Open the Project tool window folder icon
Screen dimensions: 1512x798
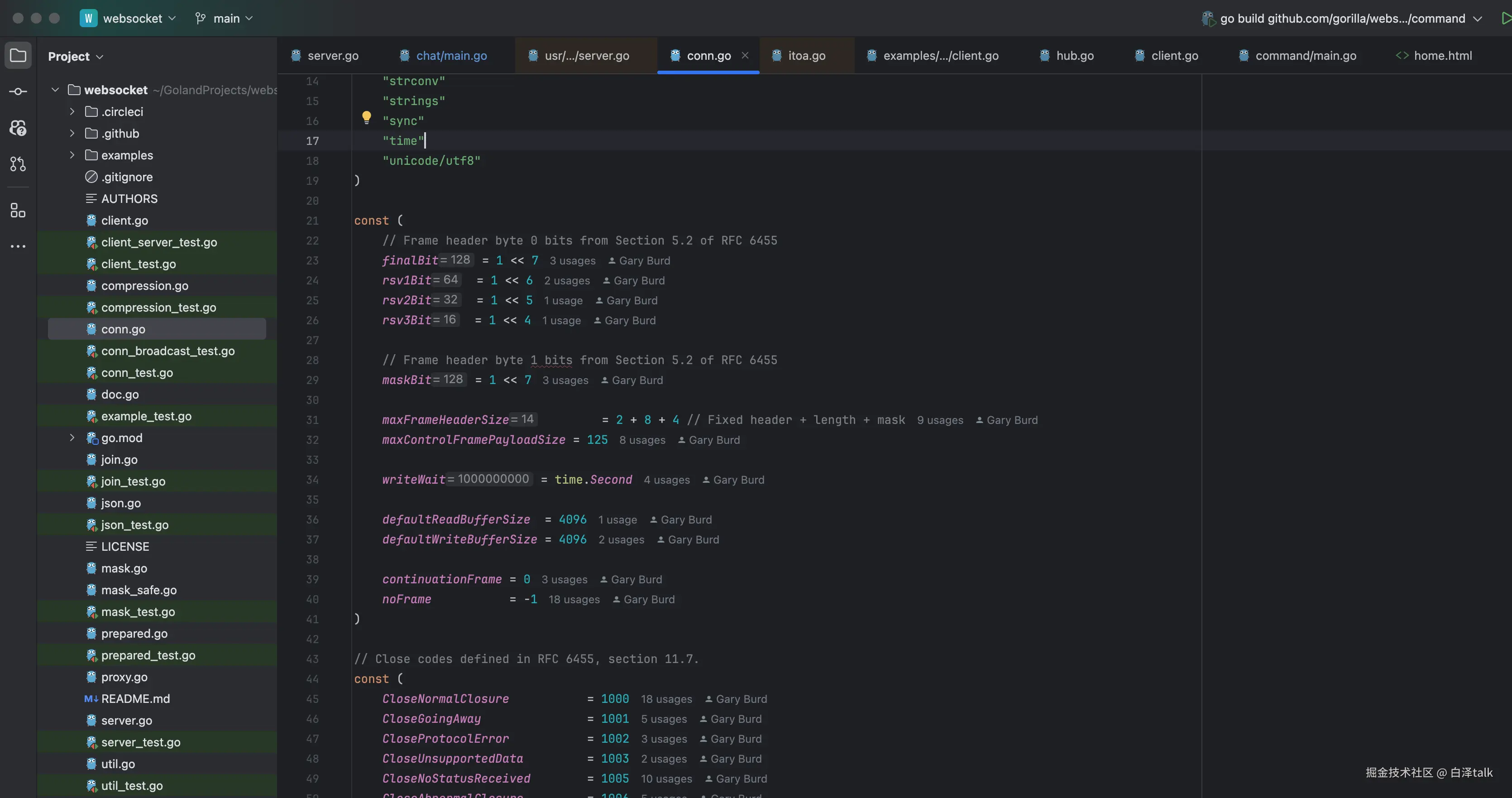[18, 56]
